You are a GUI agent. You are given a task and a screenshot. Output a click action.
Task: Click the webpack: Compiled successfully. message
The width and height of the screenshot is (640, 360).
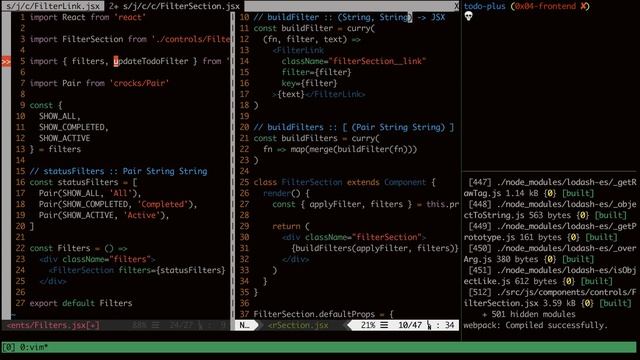pyautogui.click(x=536, y=325)
